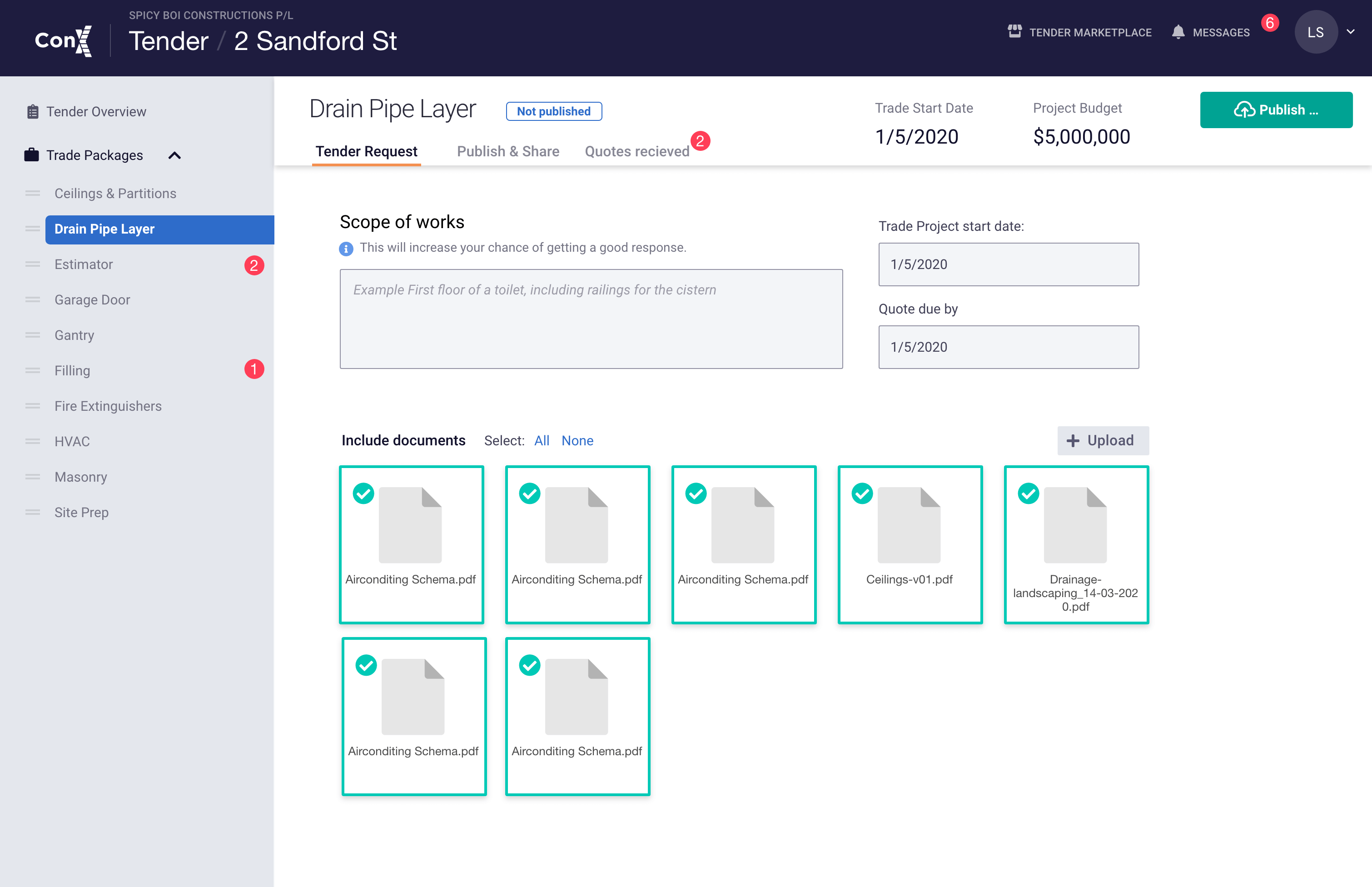Collapse the Trade Packages list chevron
The height and width of the screenshot is (887, 1372).
coord(174,155)
